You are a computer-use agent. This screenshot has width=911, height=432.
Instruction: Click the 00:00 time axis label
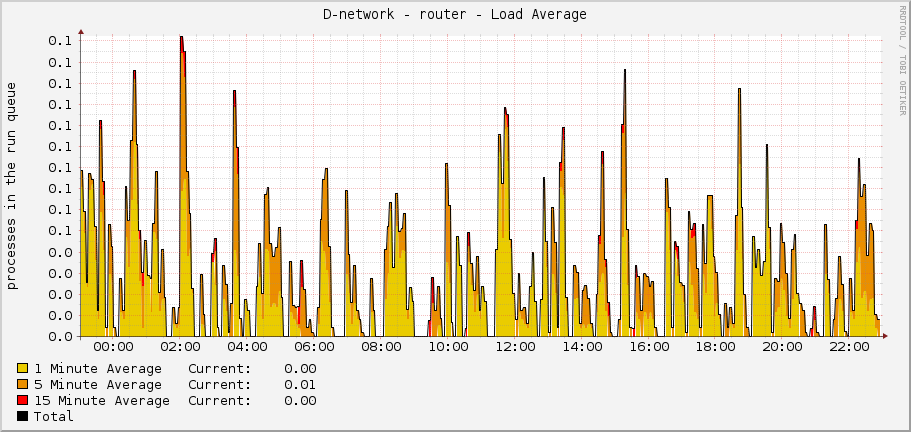(x=113, y=347)
